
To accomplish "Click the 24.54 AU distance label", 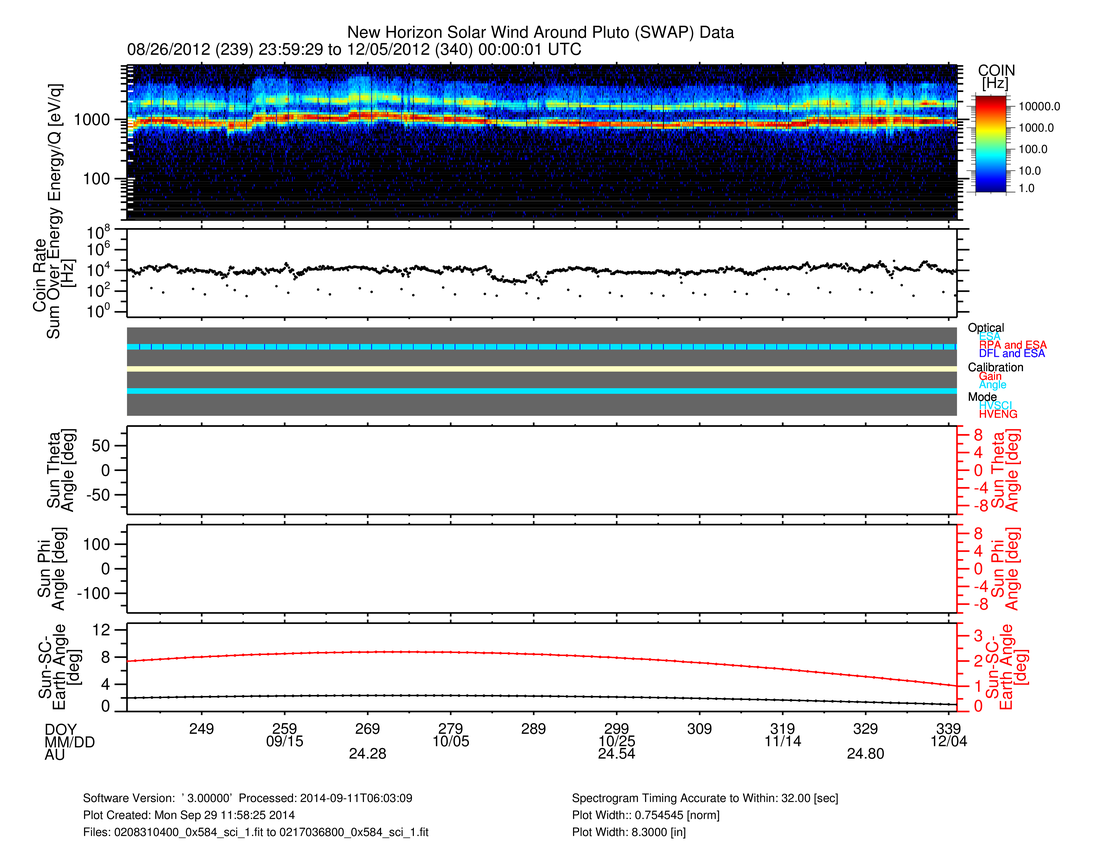I will click(x=617, y=755).
